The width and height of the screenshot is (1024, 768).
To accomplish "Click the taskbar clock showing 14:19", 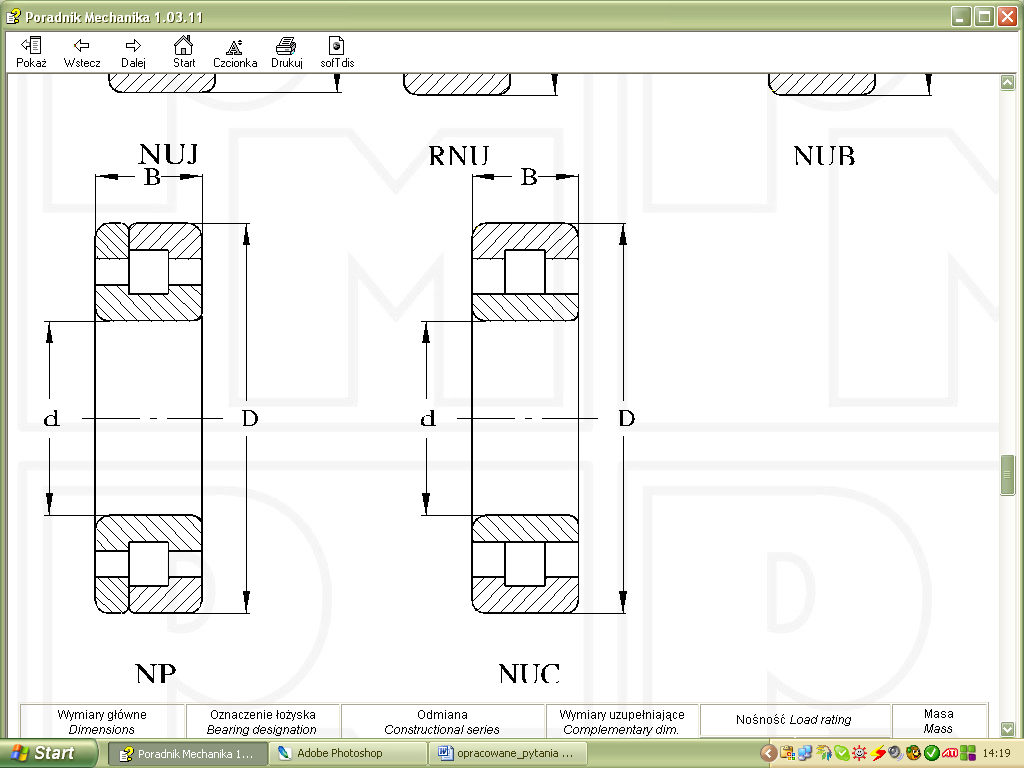I will (996, 753).
